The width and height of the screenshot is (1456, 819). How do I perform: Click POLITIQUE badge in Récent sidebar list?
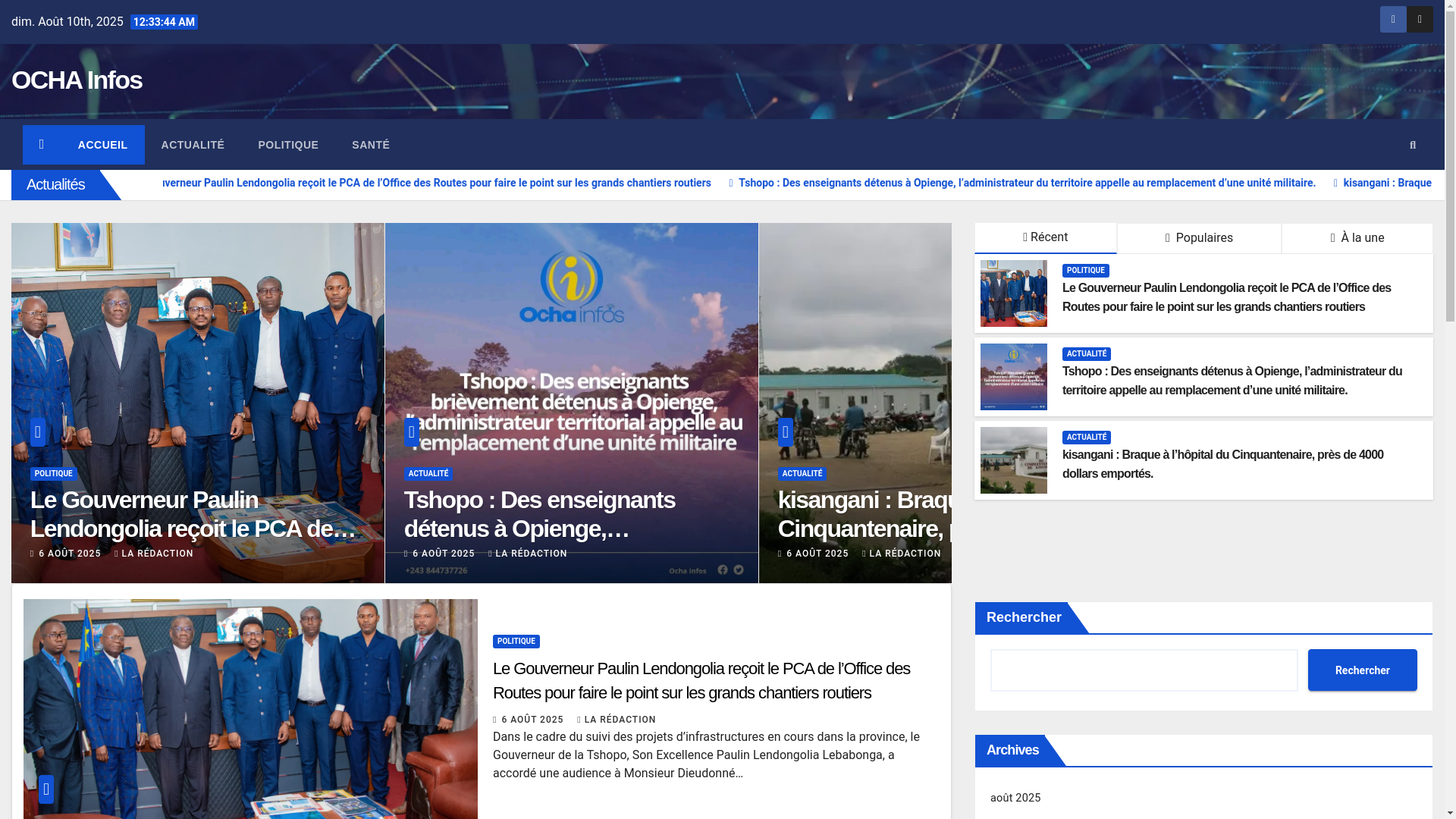pos(1086,271)
